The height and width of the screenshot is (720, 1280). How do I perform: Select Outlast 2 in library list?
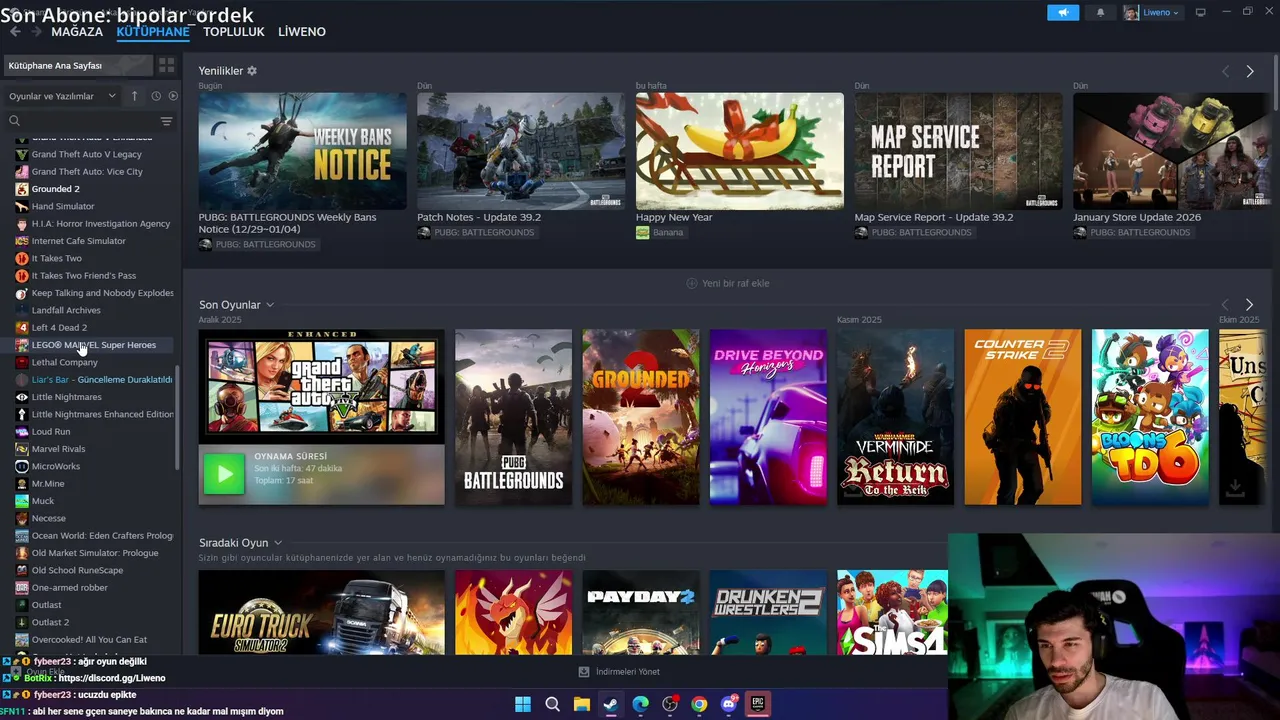click(x=51, y=622)
